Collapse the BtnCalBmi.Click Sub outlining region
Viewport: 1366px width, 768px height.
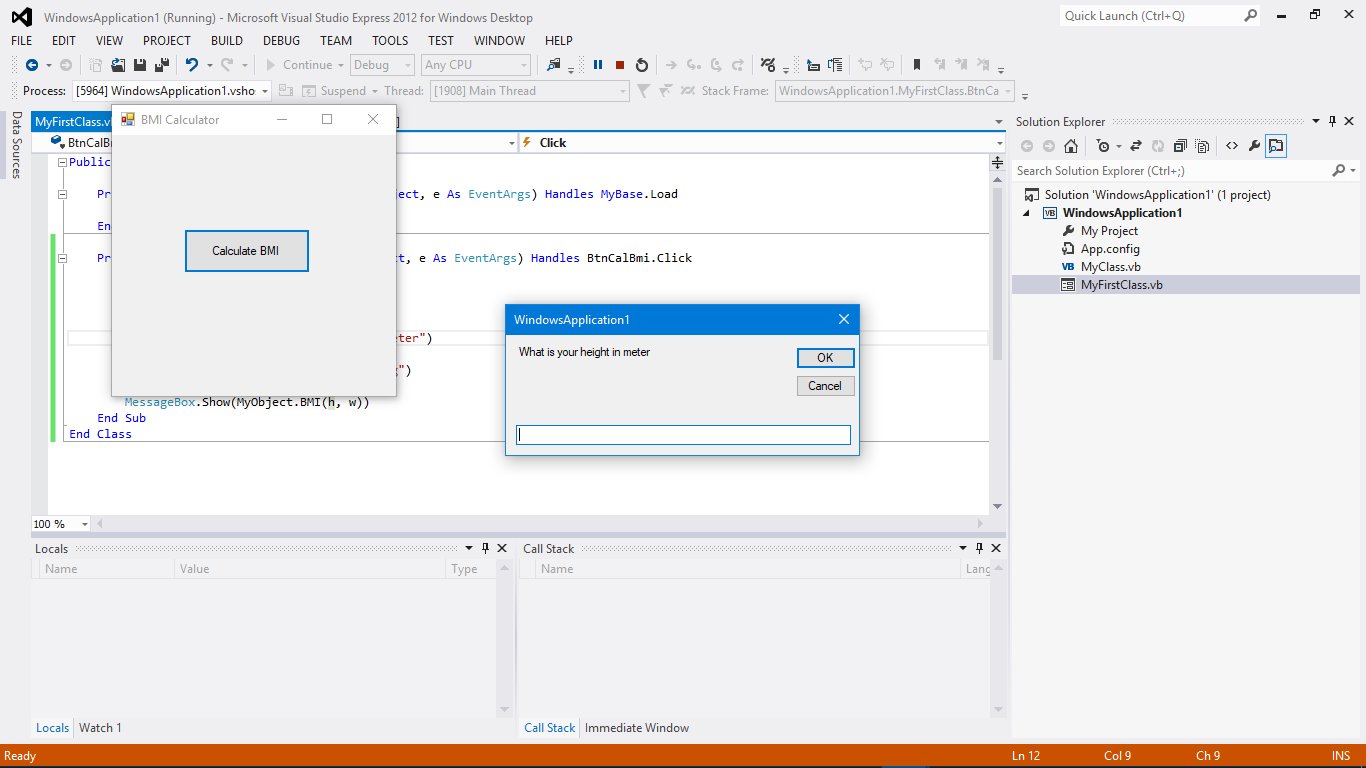(x=62, y=258)
